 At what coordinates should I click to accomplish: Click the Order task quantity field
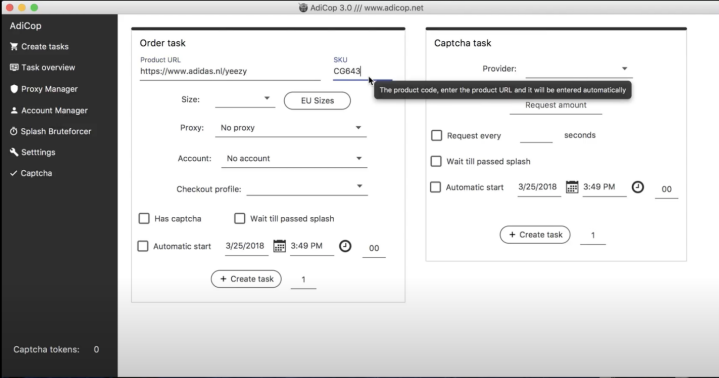point(303,279)
